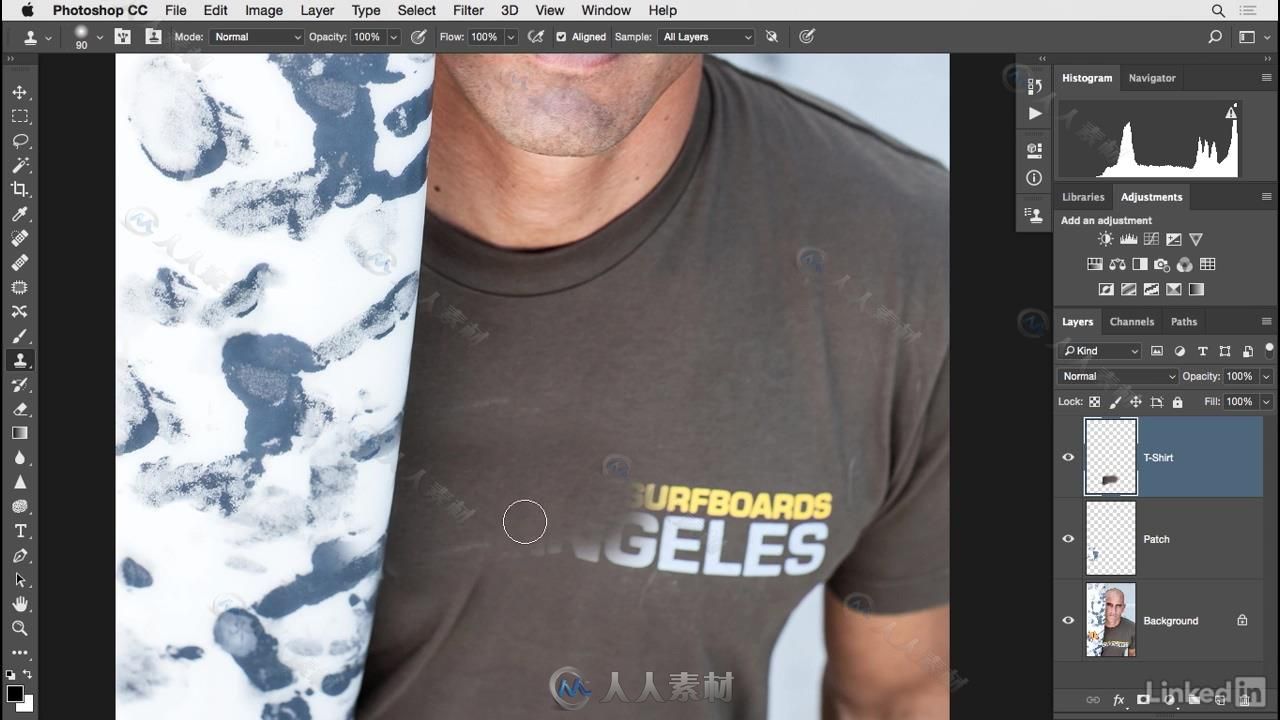
Task: Open the layer Fill dropdown arrow
Action: point(1266,402)
